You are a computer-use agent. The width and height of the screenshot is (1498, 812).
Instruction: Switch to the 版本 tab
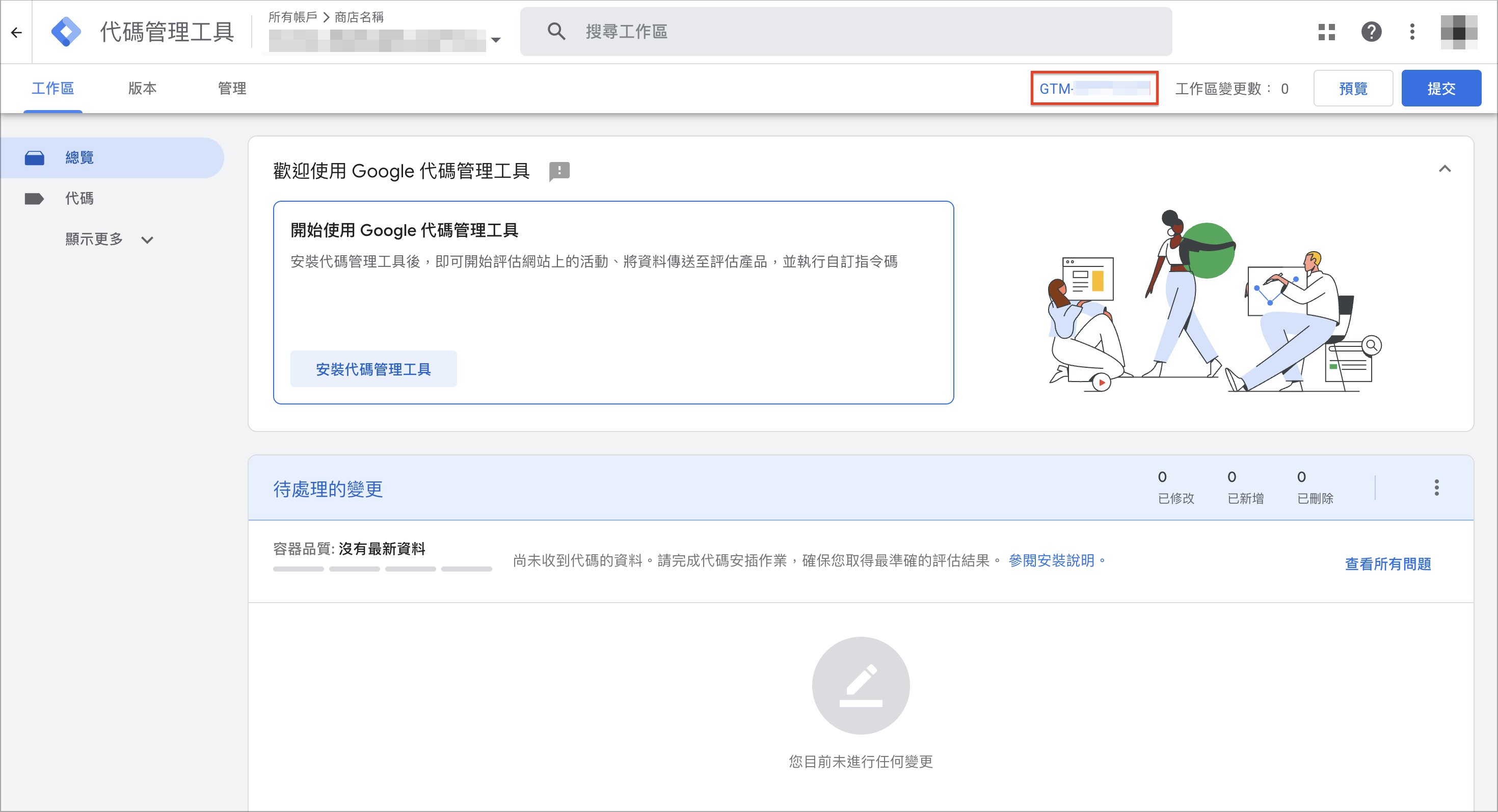[143, 88]
